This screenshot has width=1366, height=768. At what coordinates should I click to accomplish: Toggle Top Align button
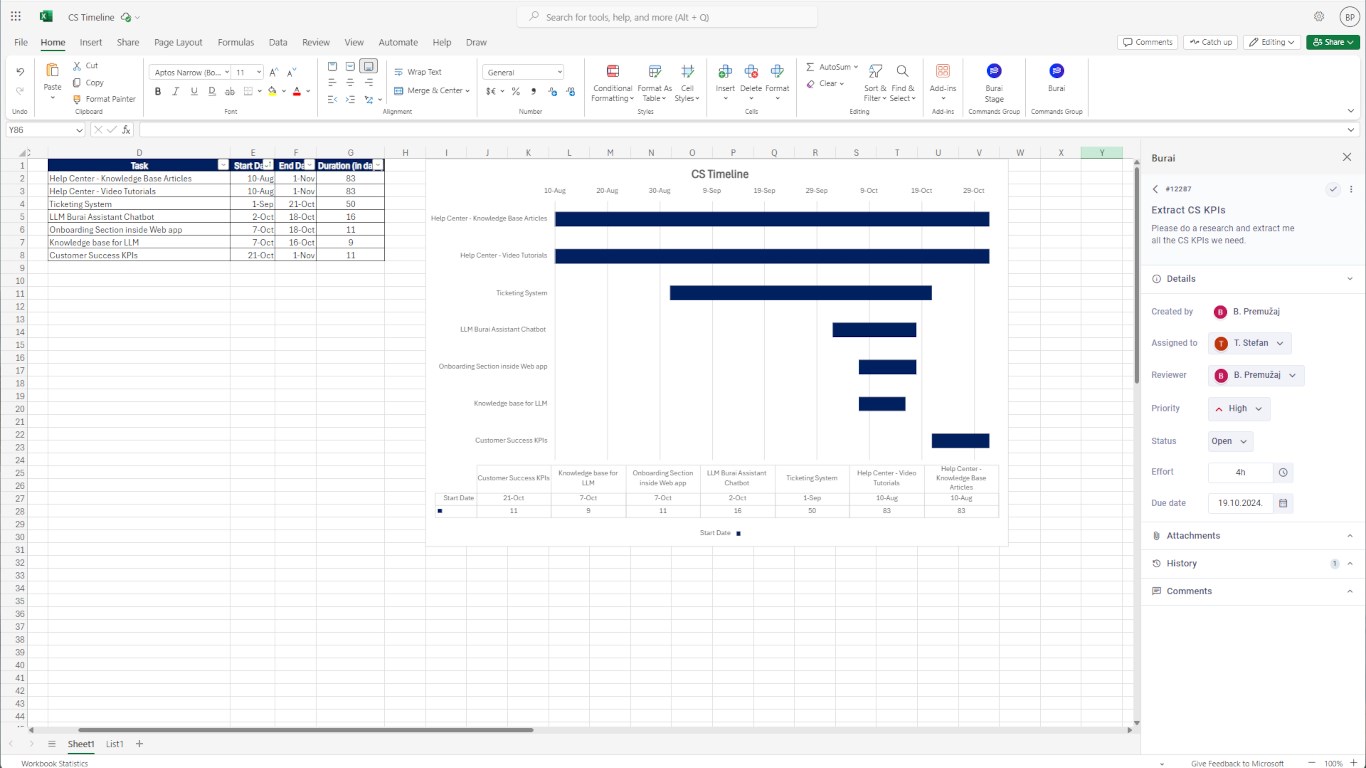click(332, 66)
